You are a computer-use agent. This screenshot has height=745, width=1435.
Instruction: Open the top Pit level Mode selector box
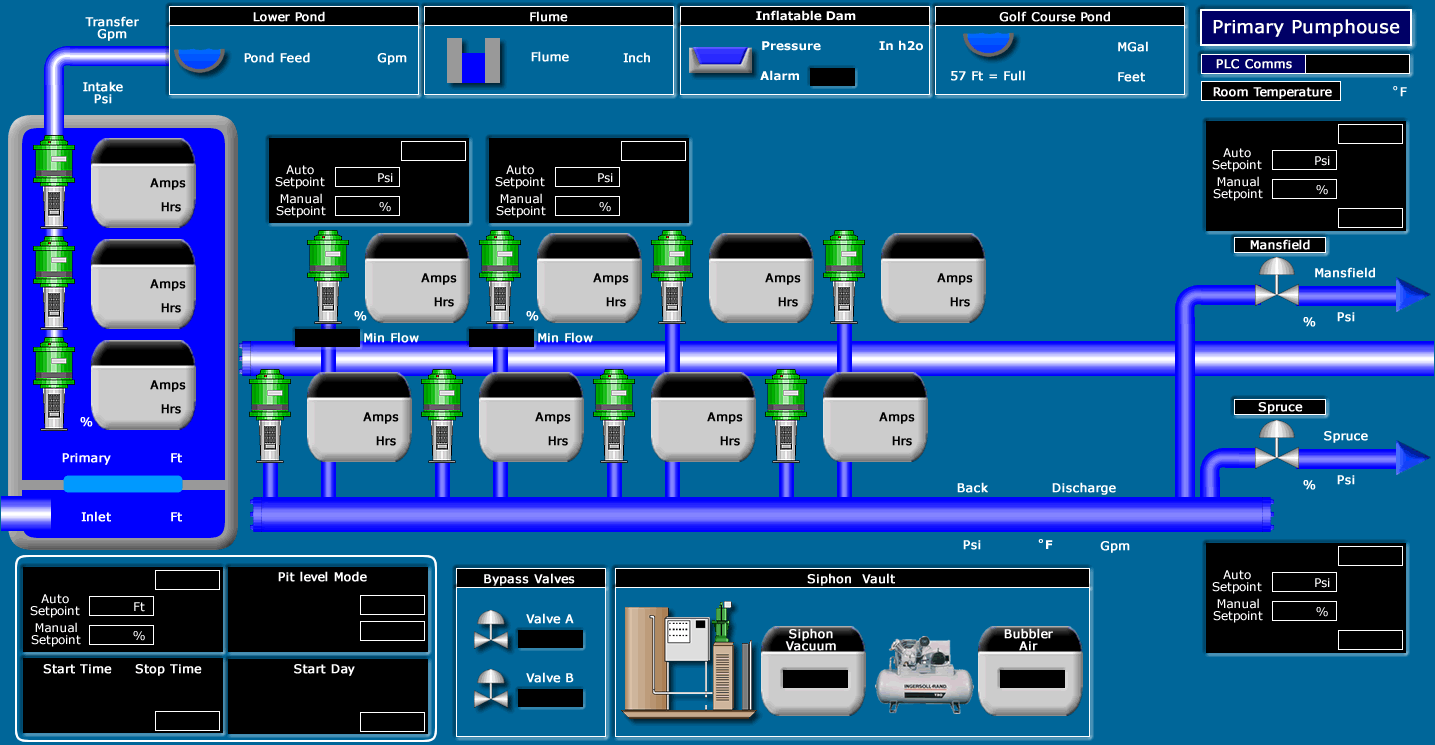click(392, 605)
